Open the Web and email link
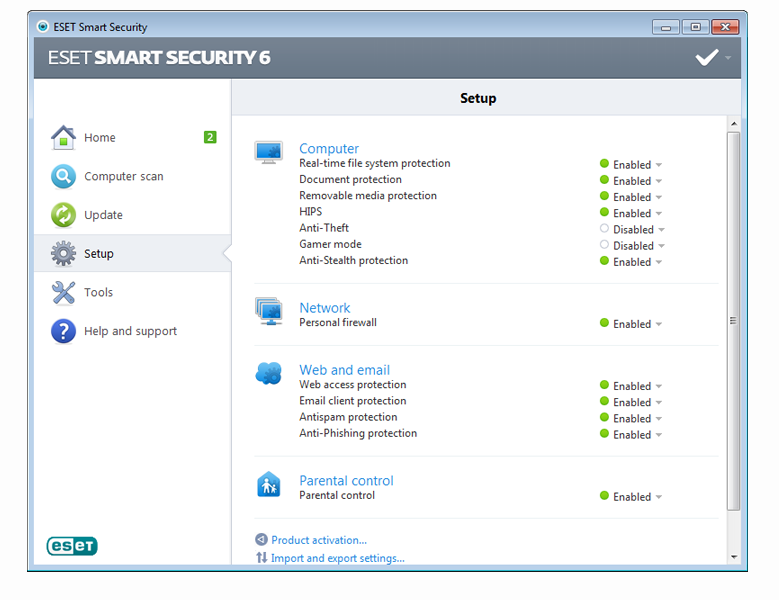 344,370
